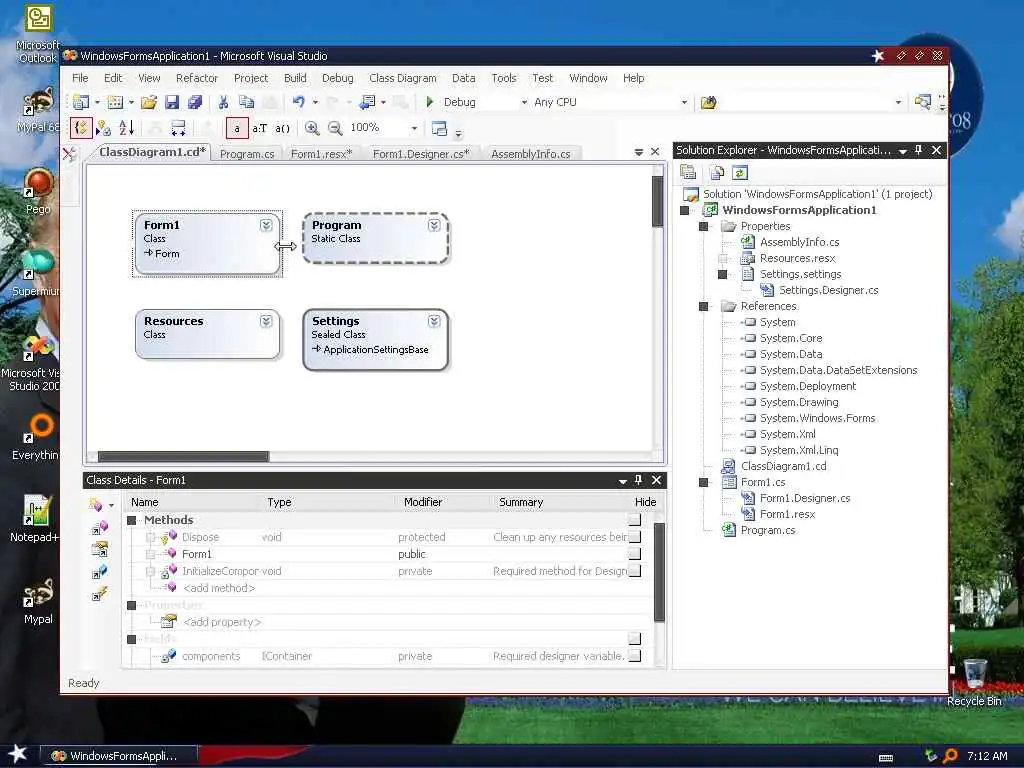The image size is (1024, 768).
Task: Click WindowsFormsAppli... taskbar button
Action: [119, 756]
